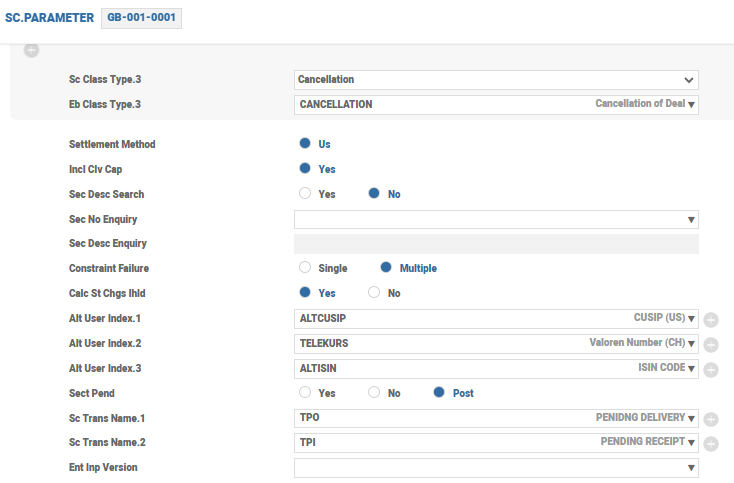Expand the Eb Class Type.3 dropdown
This screenshot has width=734, height=483.
[692, 104]
